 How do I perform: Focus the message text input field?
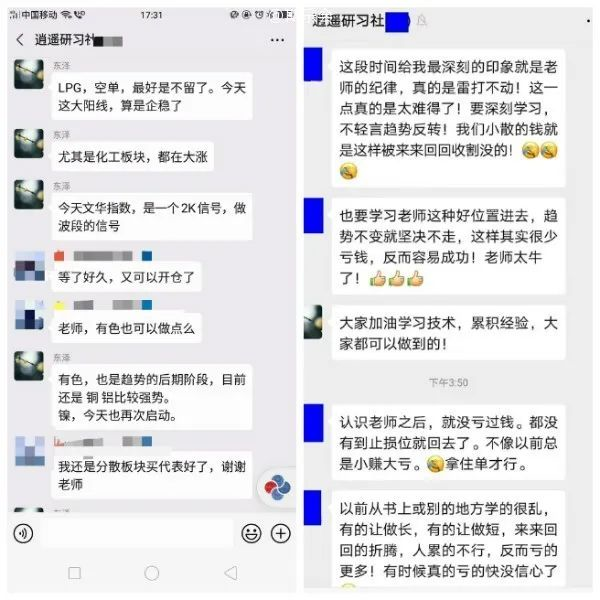point(136,533)
